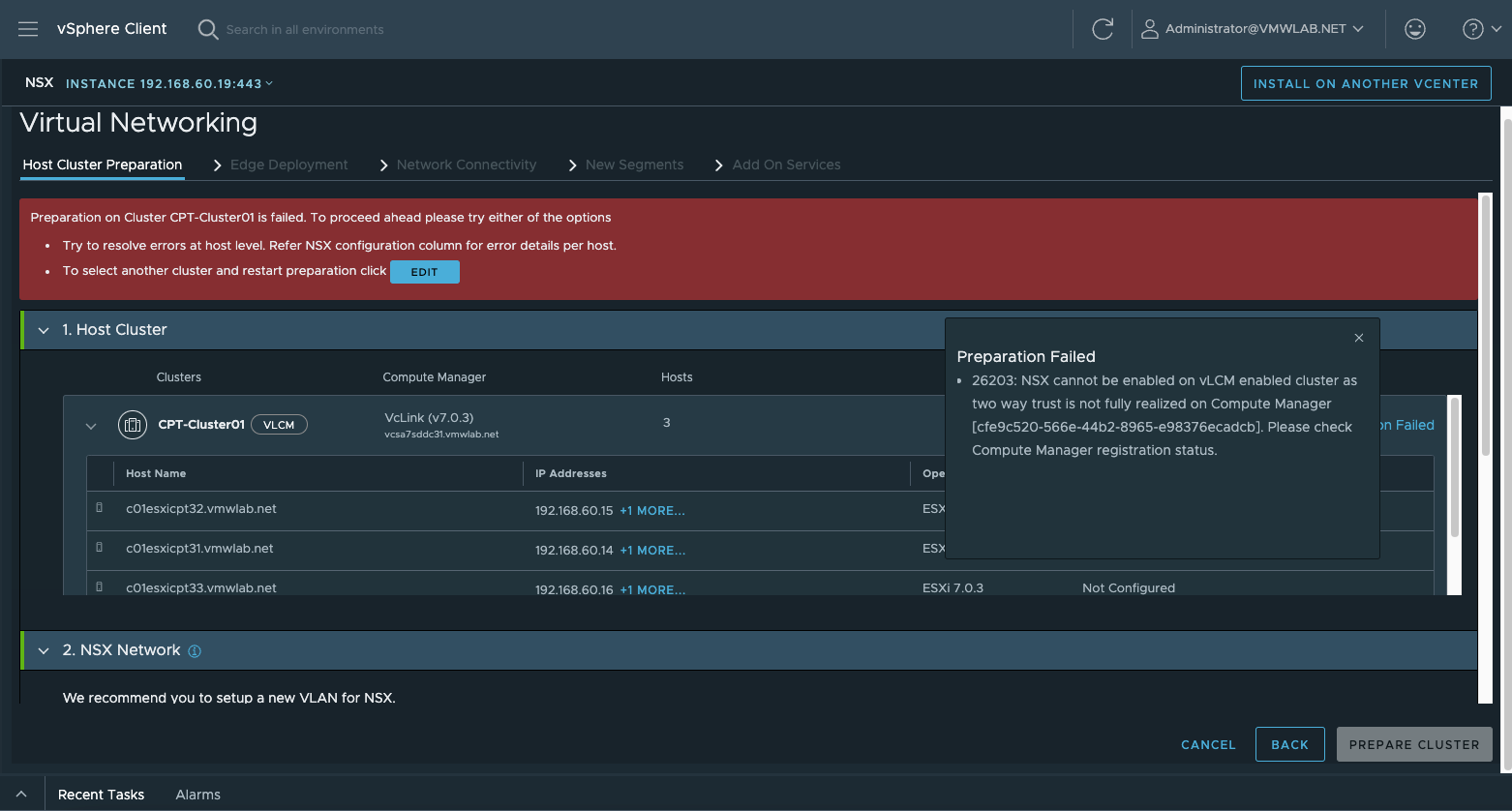Image resolution: width=1512 pixels, height=811 pixels.
Task: Click the VcLink (v7.0.3) compute manager
Action: 429,418
